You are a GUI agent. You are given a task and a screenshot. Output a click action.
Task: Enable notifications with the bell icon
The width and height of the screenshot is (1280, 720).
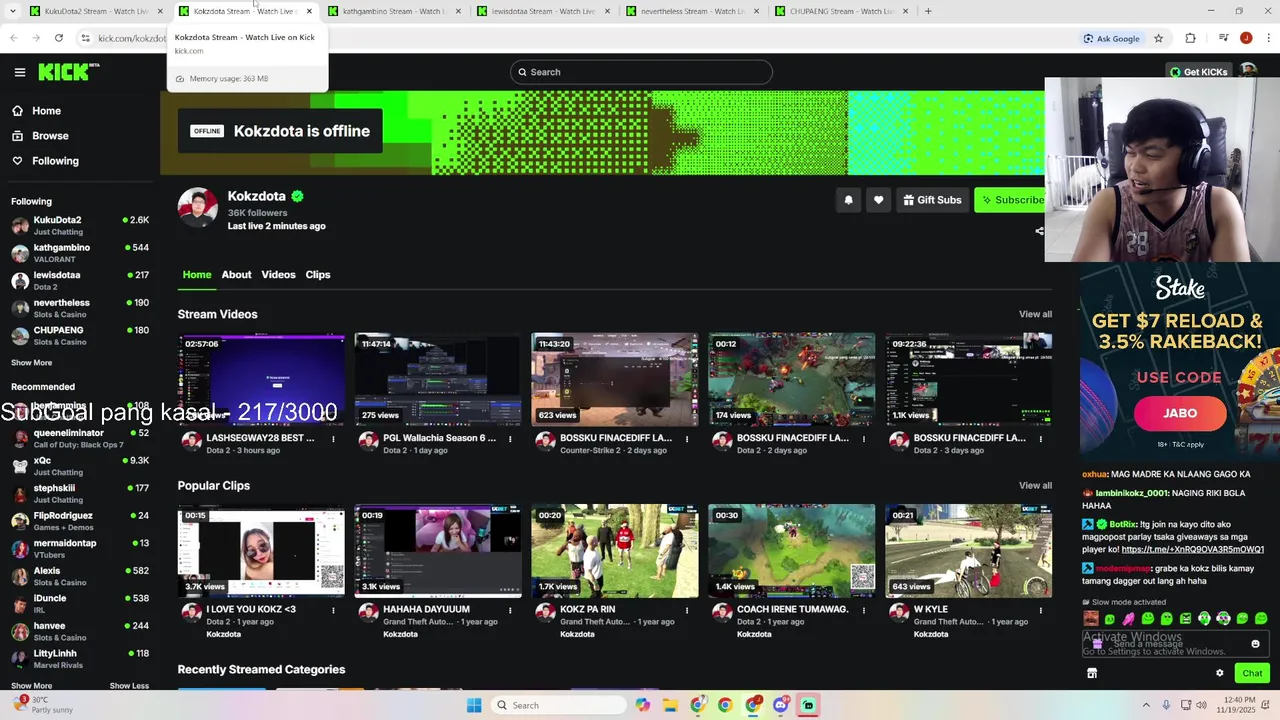pyautogui.click(x=848, y=200)
